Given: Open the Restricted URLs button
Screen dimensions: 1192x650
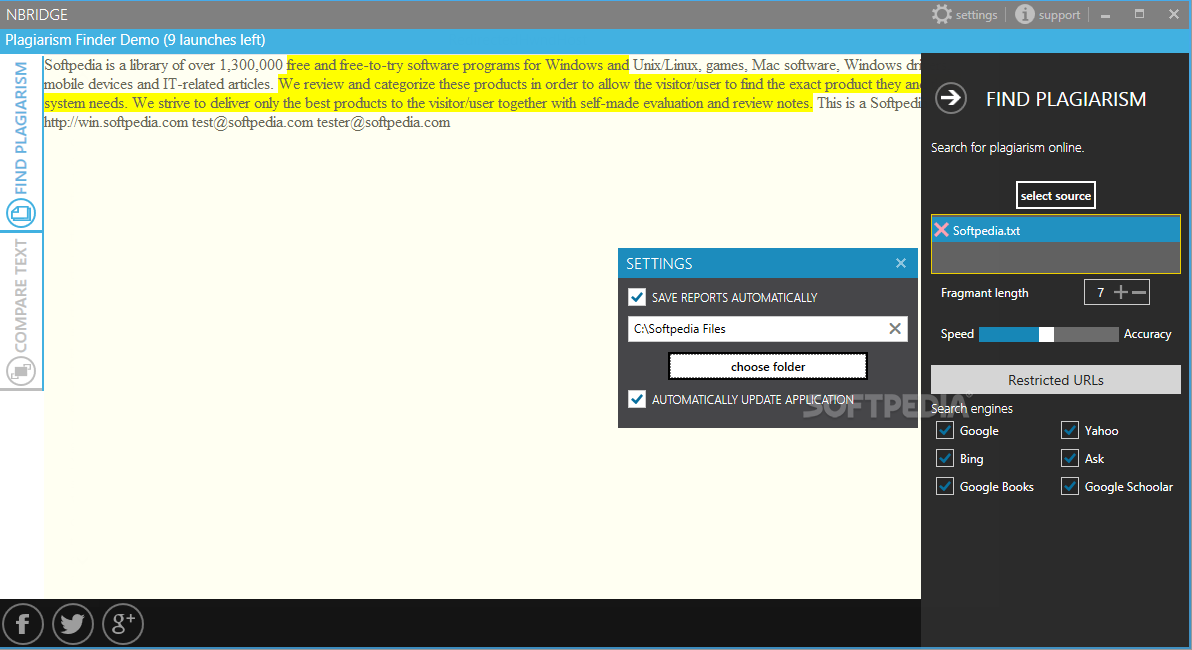Looking at the screenshot, I should (x=1056, y=380).
